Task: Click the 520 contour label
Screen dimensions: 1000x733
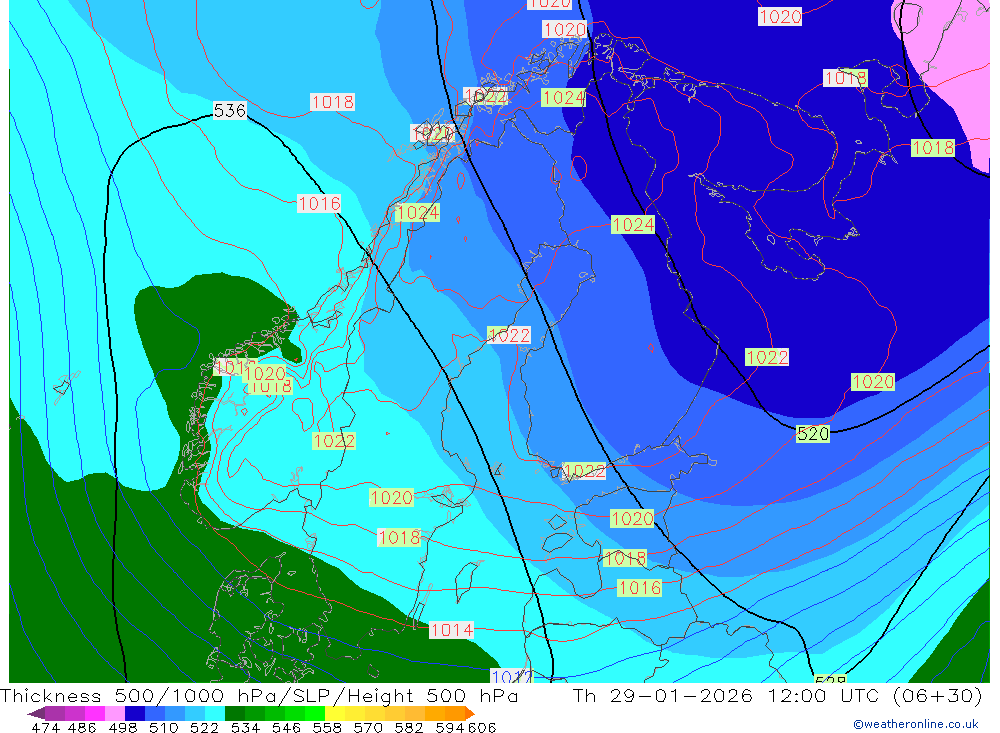Action: click(813, 434)
